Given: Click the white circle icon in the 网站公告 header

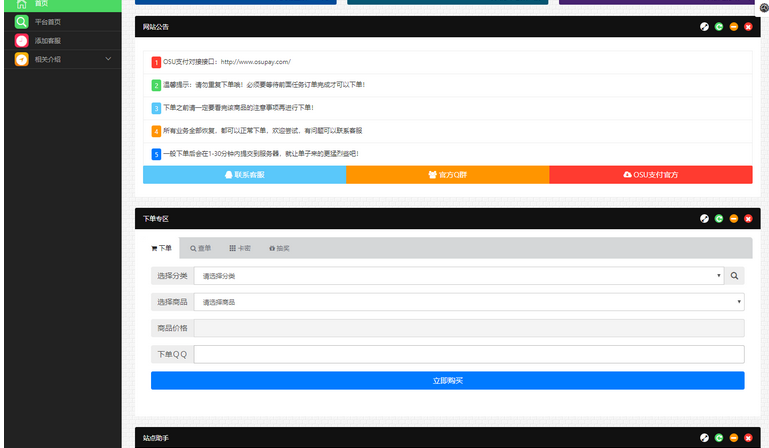Looking at the screenshot, I should coord(704,27).
